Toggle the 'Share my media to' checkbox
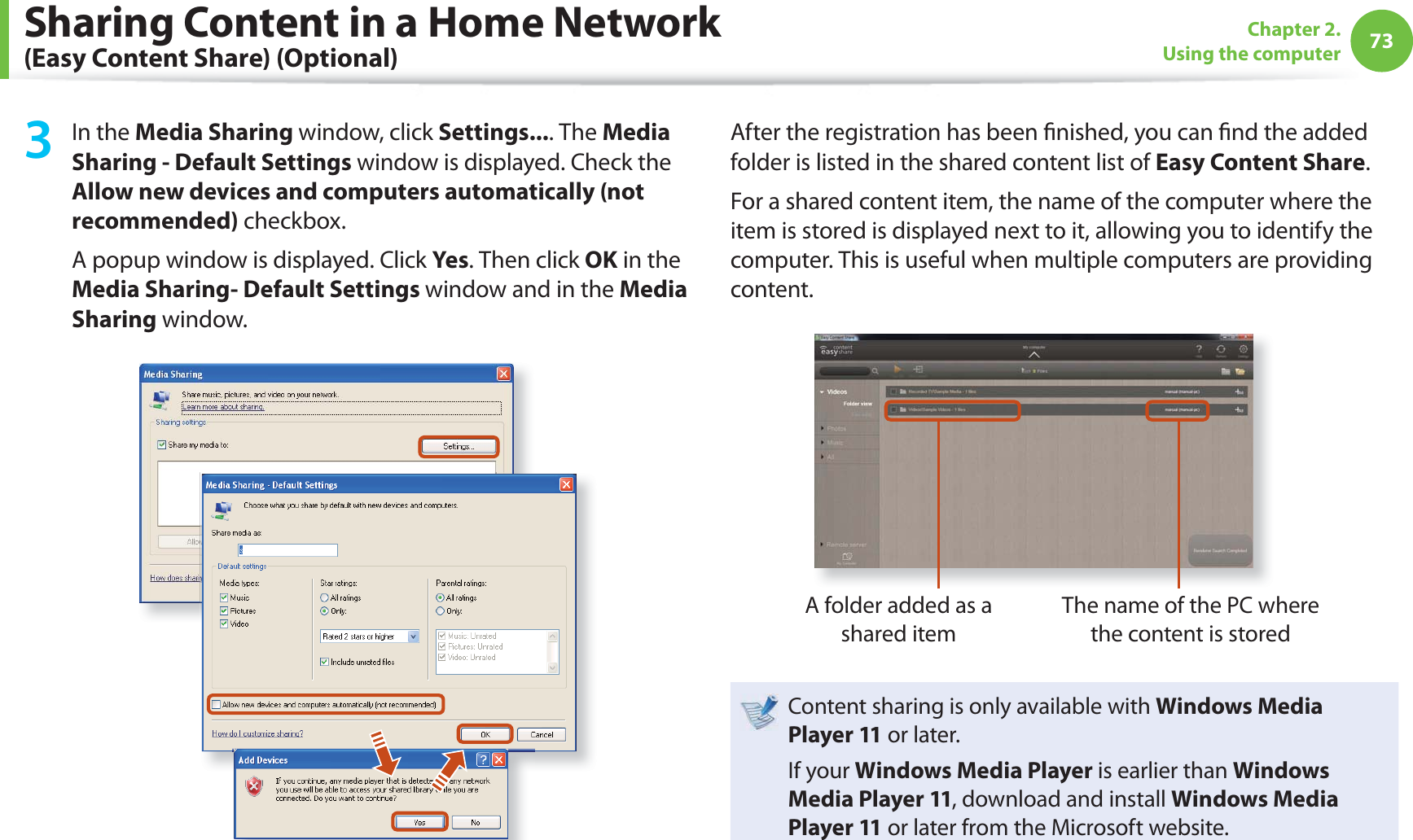Image resolution: width=1413 pixels, height=840 pixels. [x=161, y=444]
